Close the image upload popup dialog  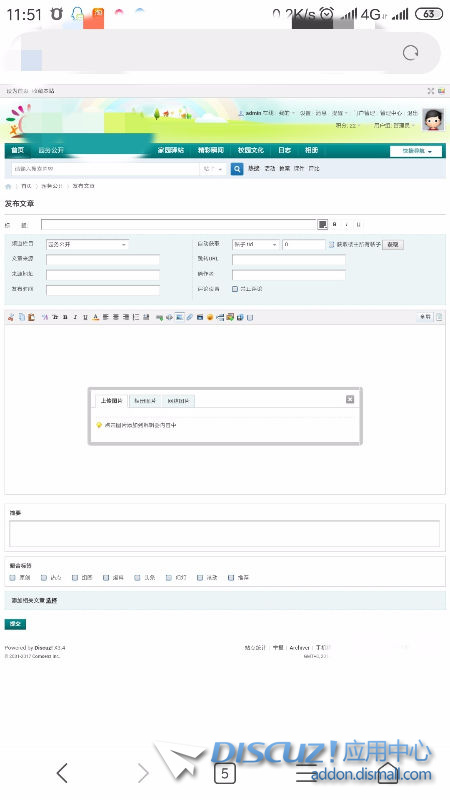click(350, 399)
